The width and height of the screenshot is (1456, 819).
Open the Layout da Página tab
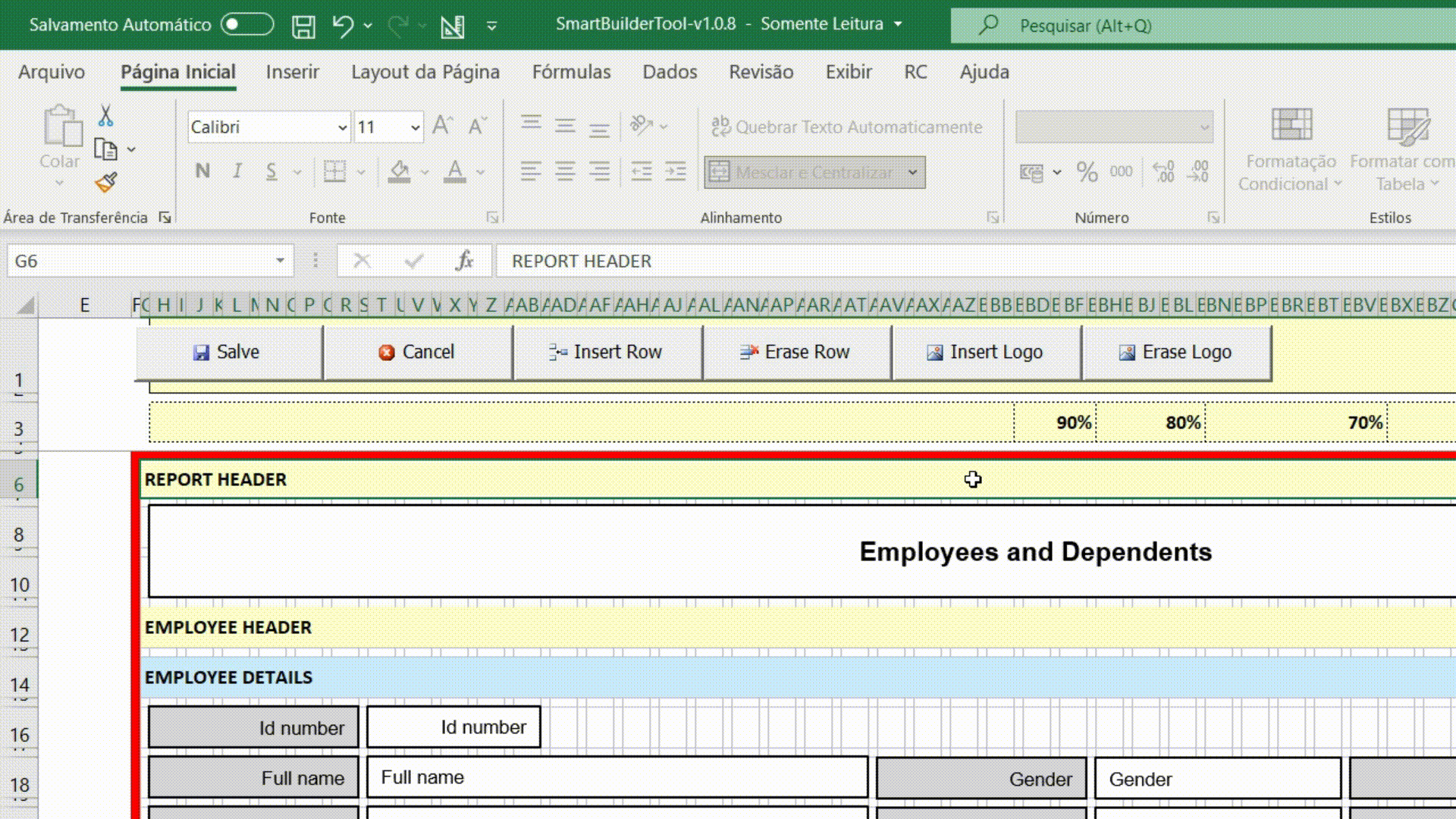point(425,72)
